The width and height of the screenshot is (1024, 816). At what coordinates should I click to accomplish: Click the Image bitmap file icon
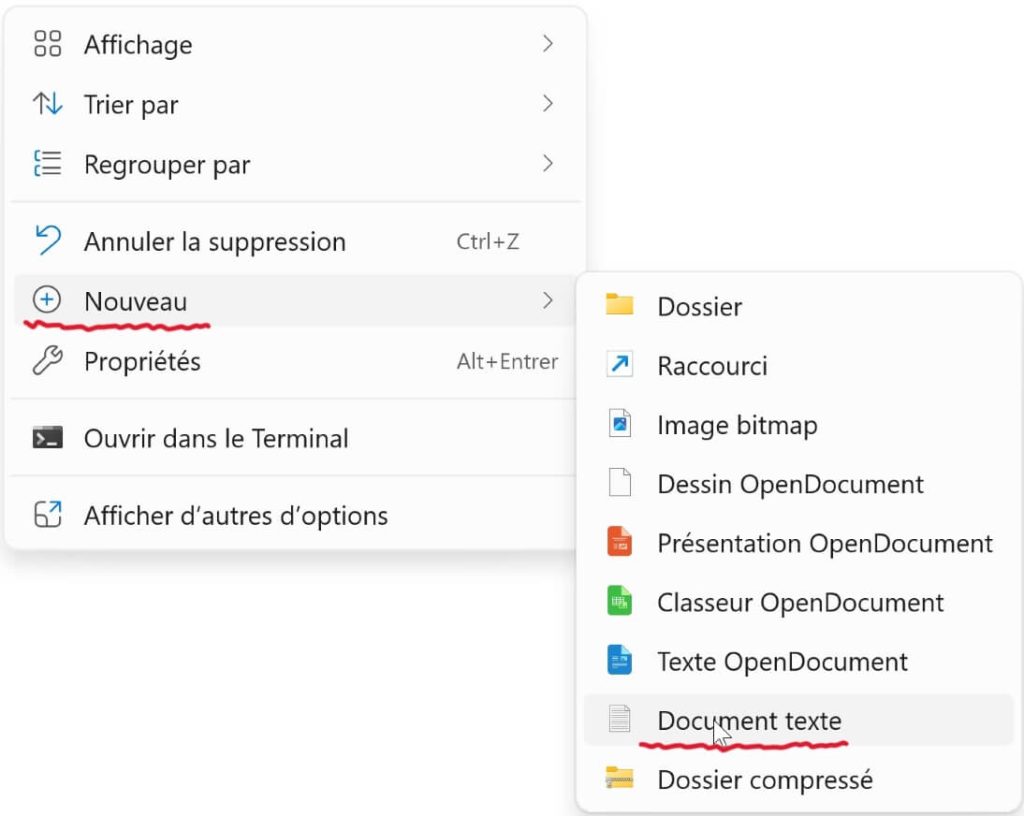pyautogui.click(x=620, y=424)
